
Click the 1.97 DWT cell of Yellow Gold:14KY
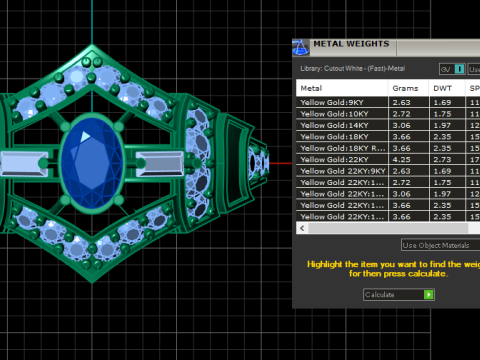(447, 125)
